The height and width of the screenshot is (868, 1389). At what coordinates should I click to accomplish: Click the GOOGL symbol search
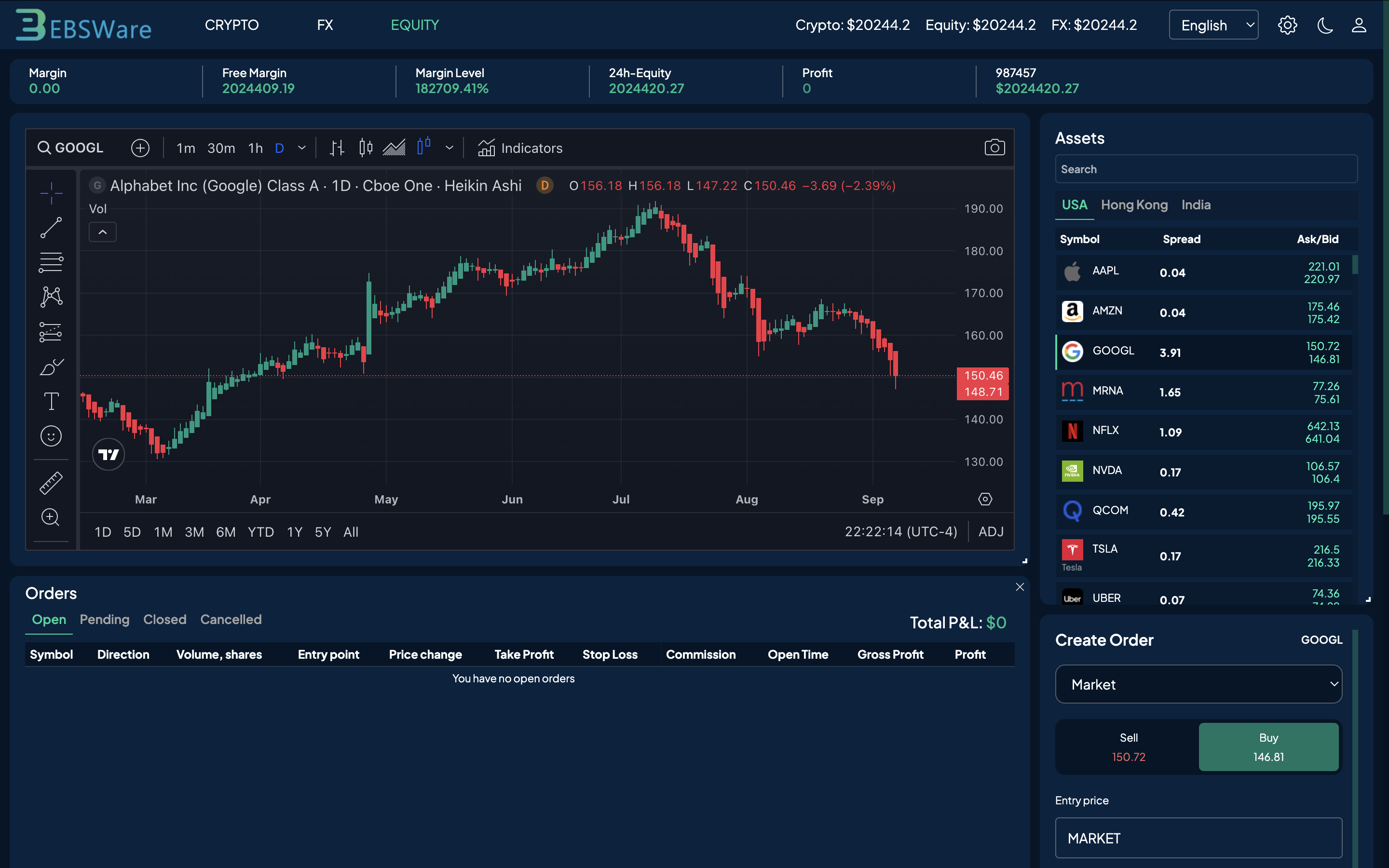(x=70, y=148)
